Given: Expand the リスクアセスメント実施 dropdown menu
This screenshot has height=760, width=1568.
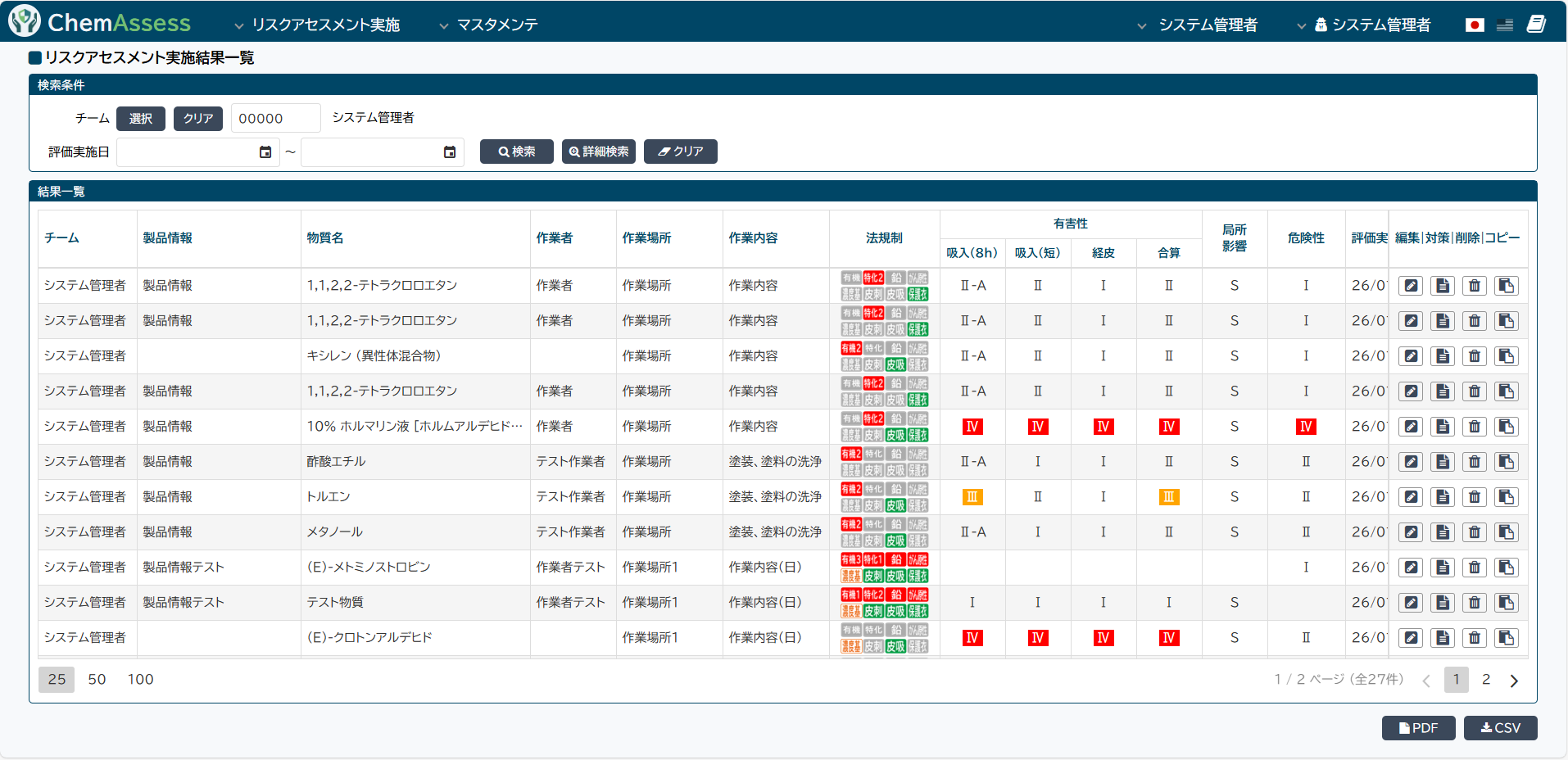Looking at the screenshot, I should [x=318, y=25].
